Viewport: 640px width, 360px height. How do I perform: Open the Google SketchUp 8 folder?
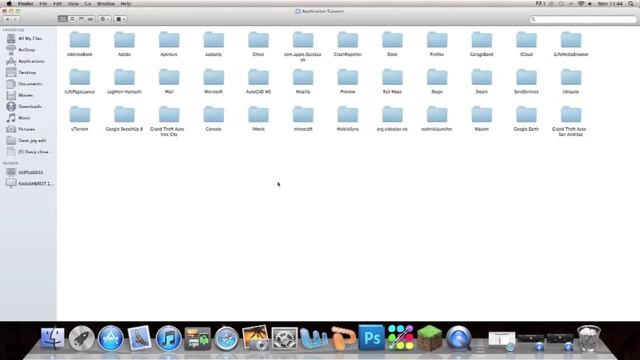(124, 115)
